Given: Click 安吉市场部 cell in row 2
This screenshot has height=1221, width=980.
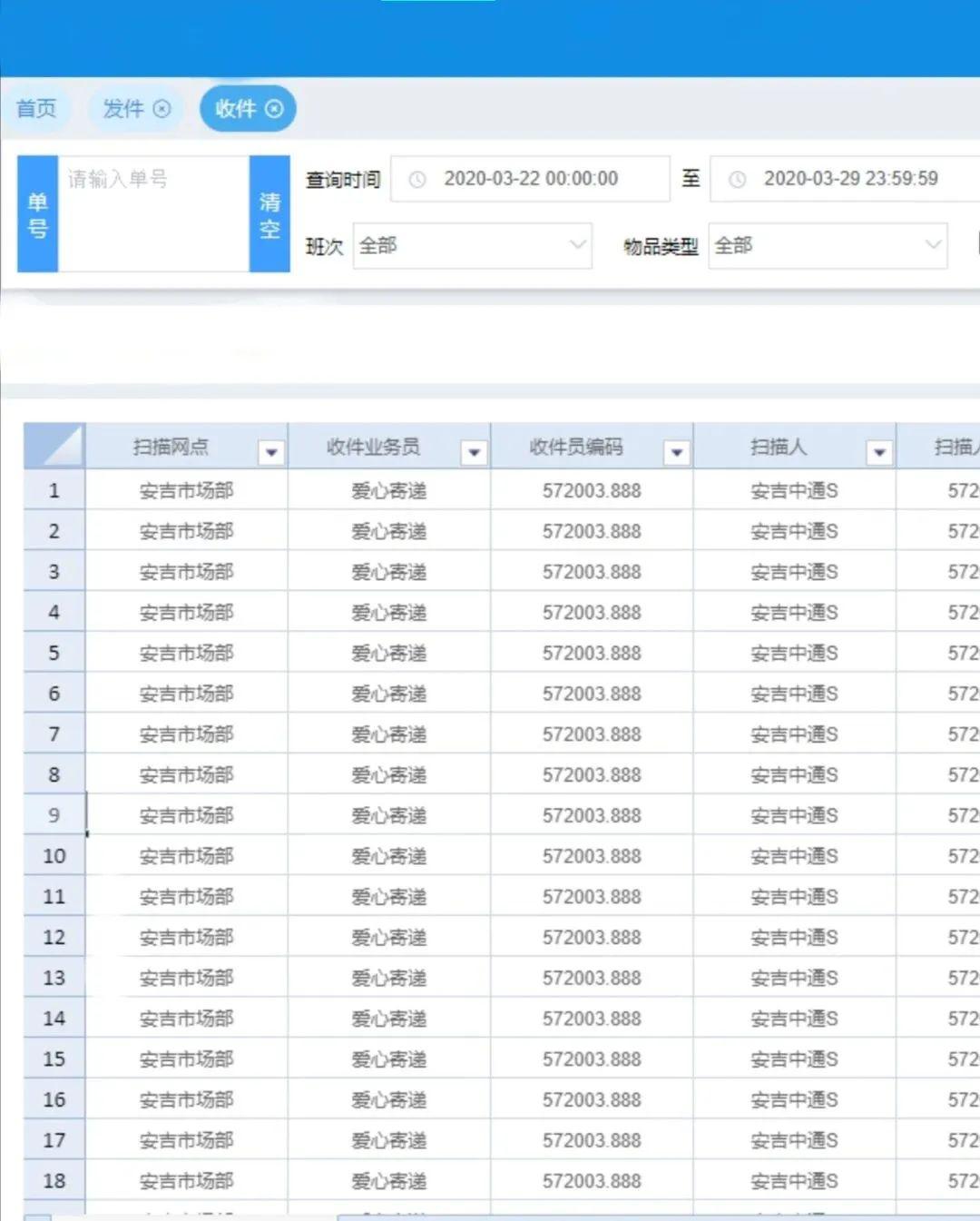Looking at the screenshot, I should [x=187, y=531].
